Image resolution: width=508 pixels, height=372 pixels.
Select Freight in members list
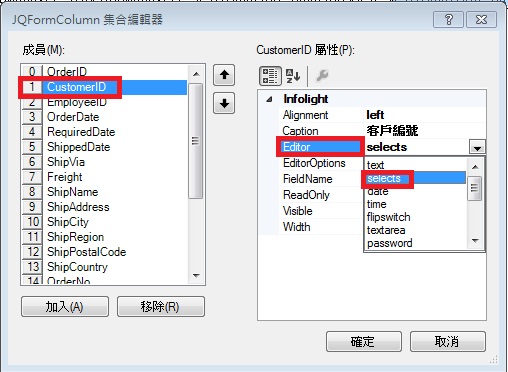point(105,177)
